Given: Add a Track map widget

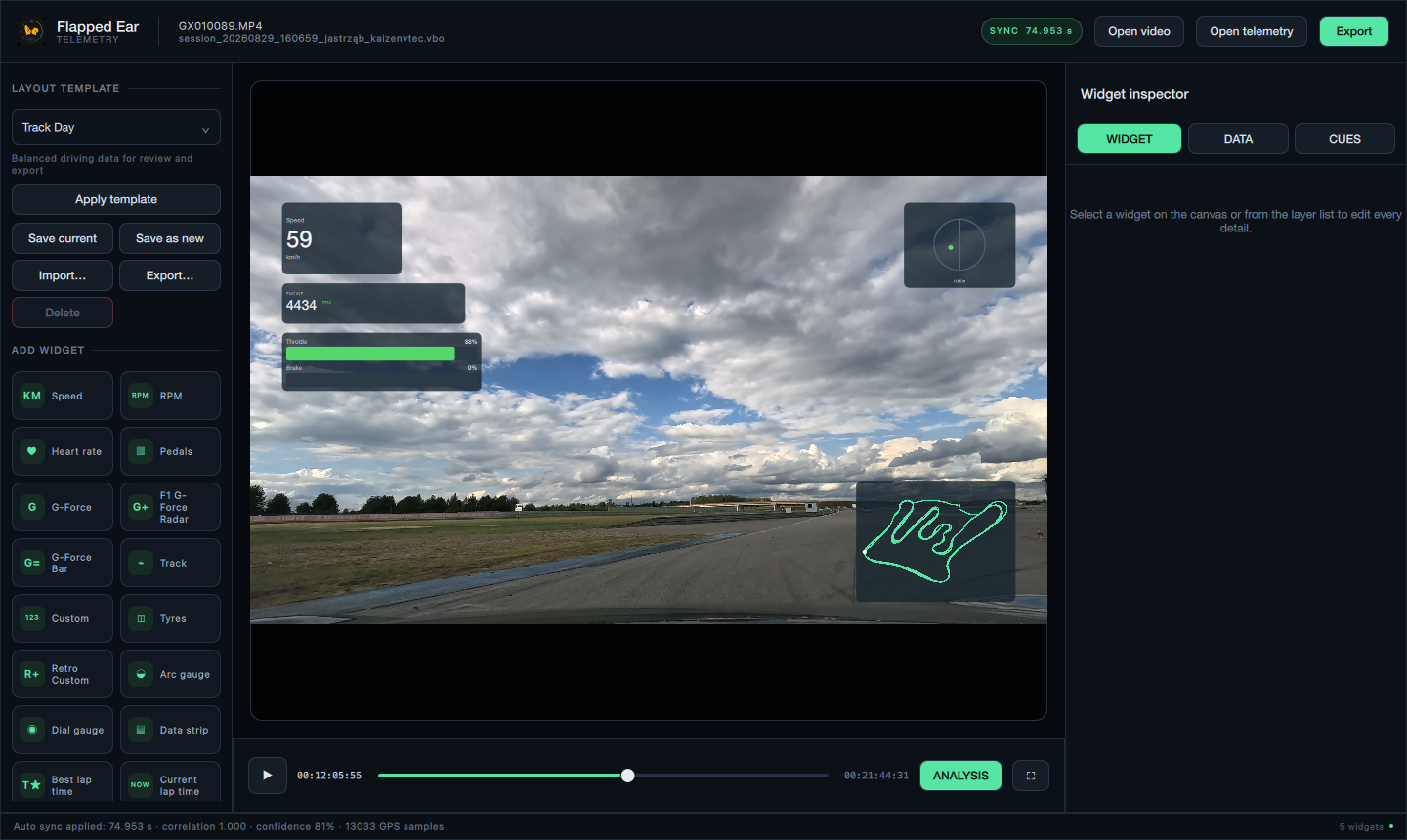Looking at the screenshot, I should (x=170, y=563).
